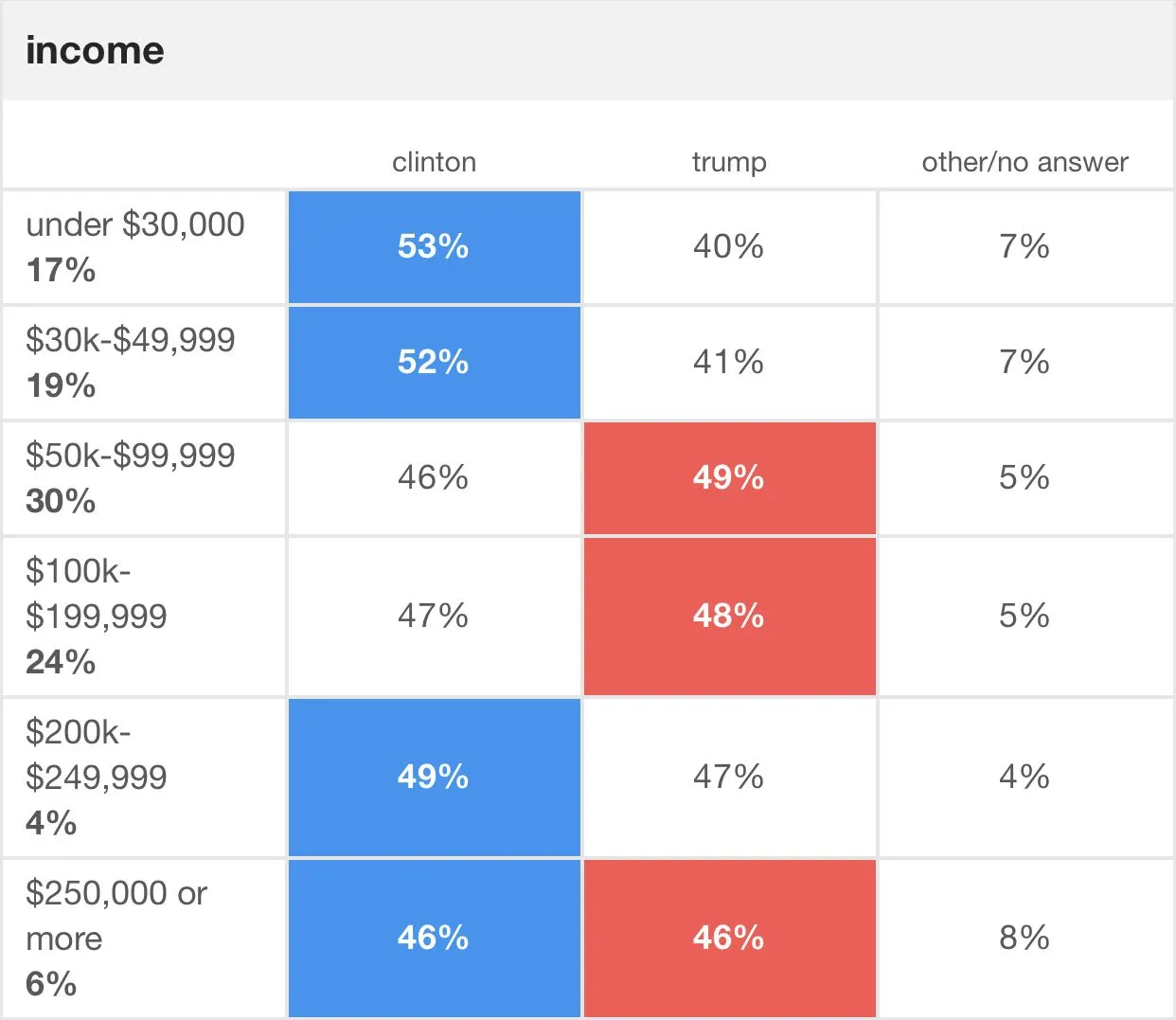The image size is (1176, 1020).
Task: Click the blue 53% clinton cell
Action: coord(434,247)
